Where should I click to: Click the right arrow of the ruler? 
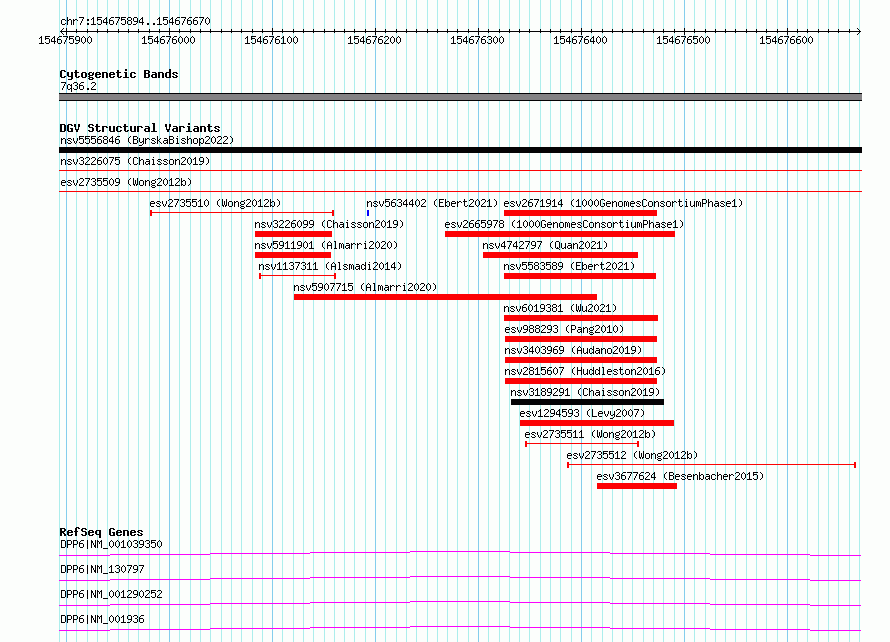[859, 32]
